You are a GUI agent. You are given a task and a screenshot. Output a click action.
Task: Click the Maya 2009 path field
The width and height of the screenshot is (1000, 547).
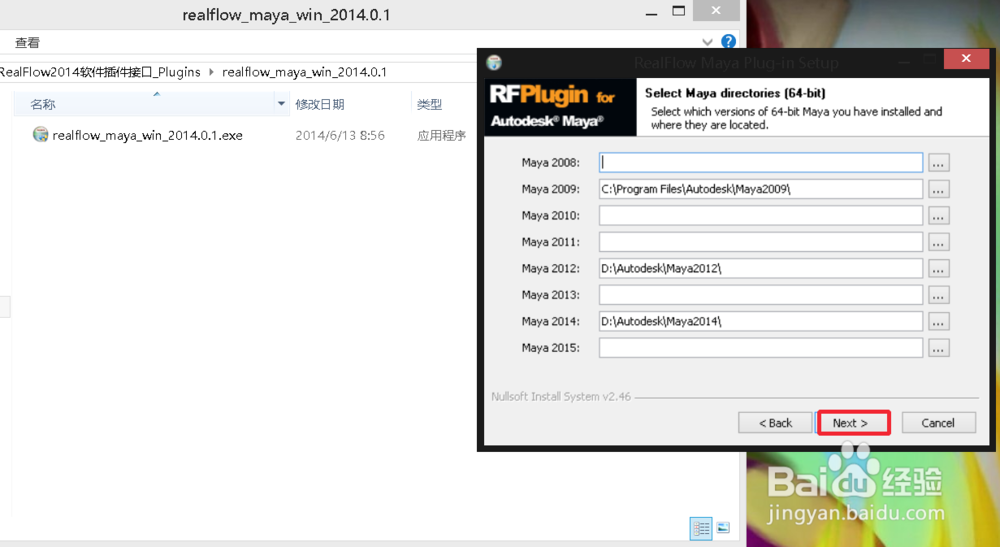pos(761,189)
